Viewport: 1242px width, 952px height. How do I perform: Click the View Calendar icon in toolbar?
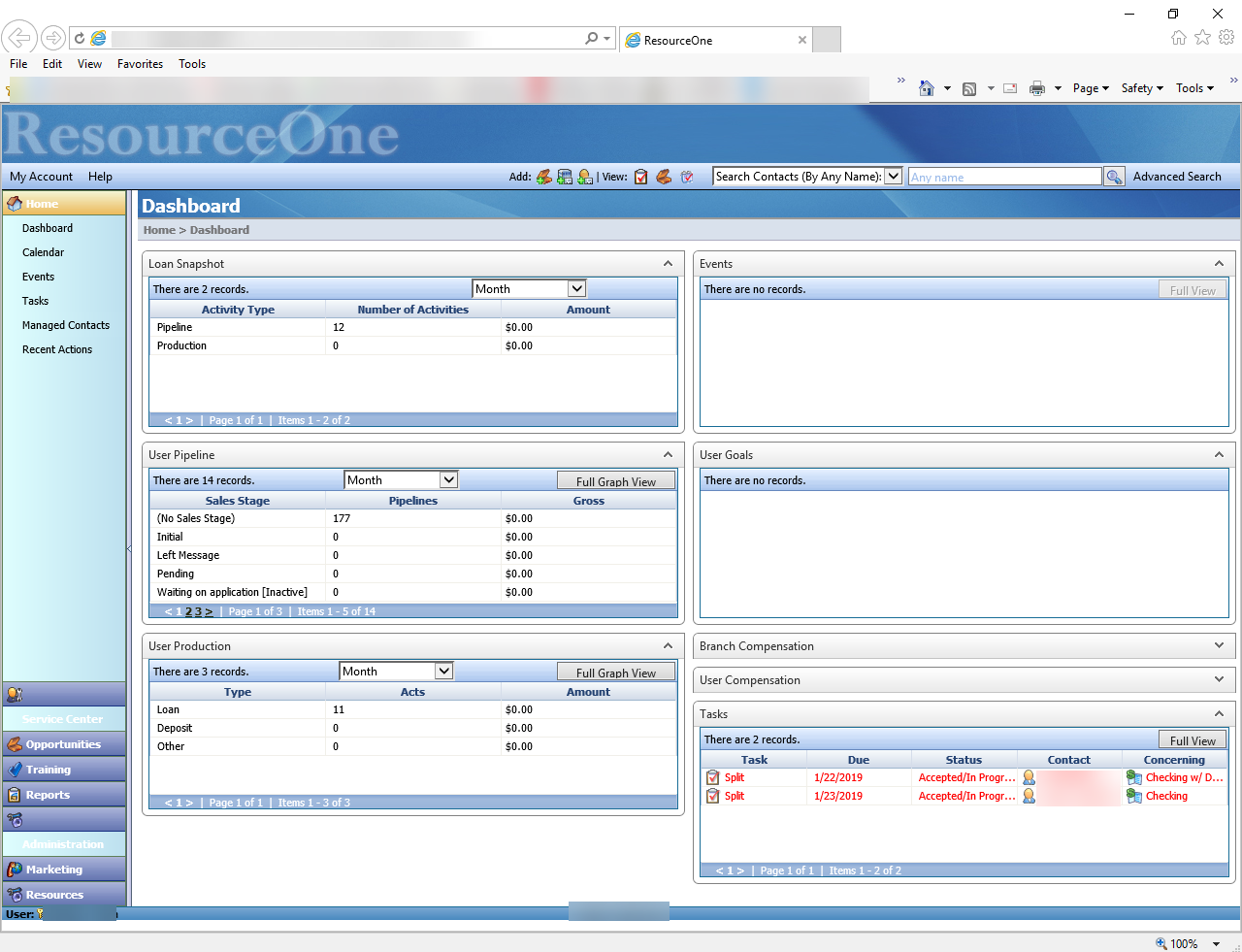[x=687, y=177]
